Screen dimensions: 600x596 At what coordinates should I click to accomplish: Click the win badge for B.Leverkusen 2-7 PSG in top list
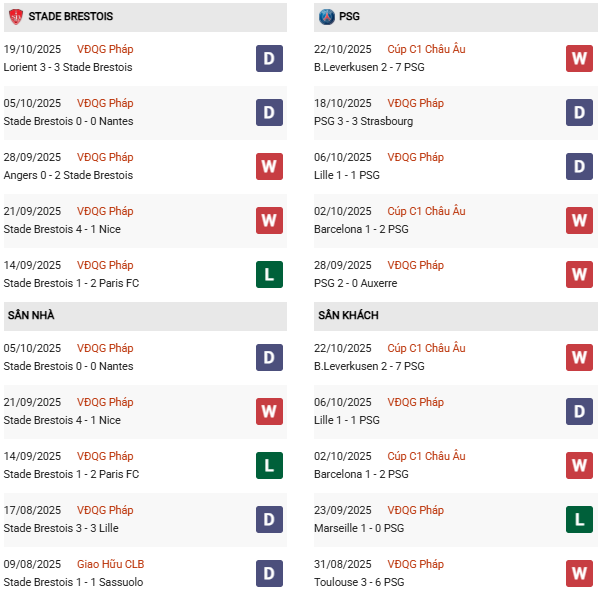[x=580, y=58]
